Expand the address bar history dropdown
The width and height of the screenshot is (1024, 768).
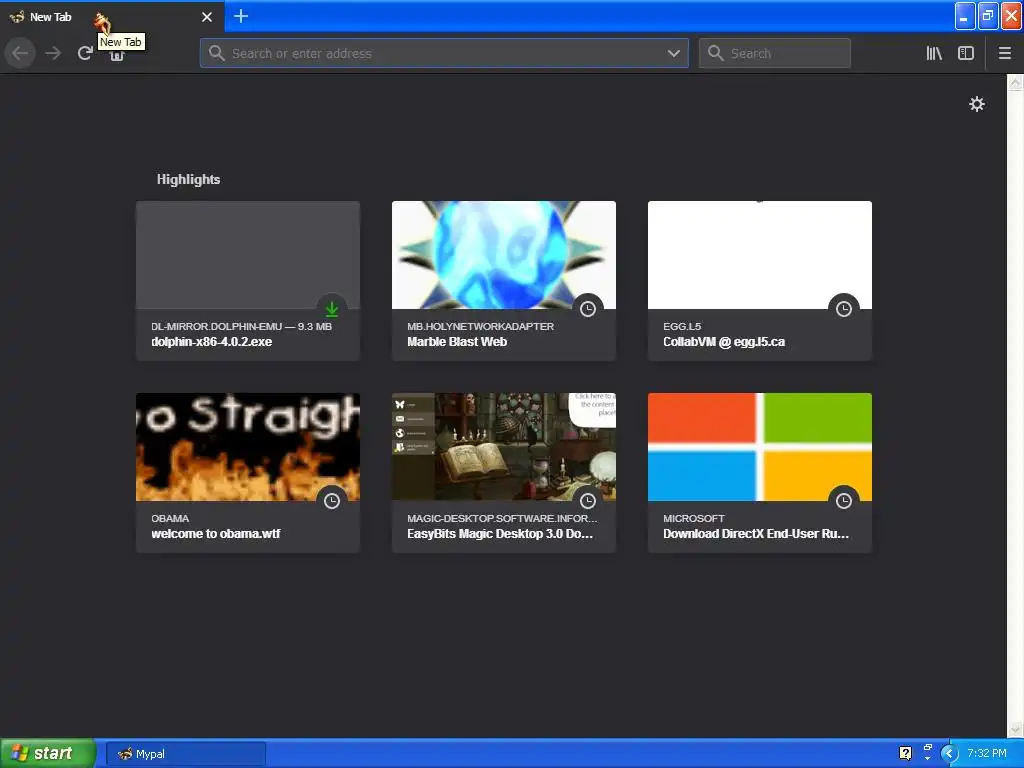click(674, 54)
